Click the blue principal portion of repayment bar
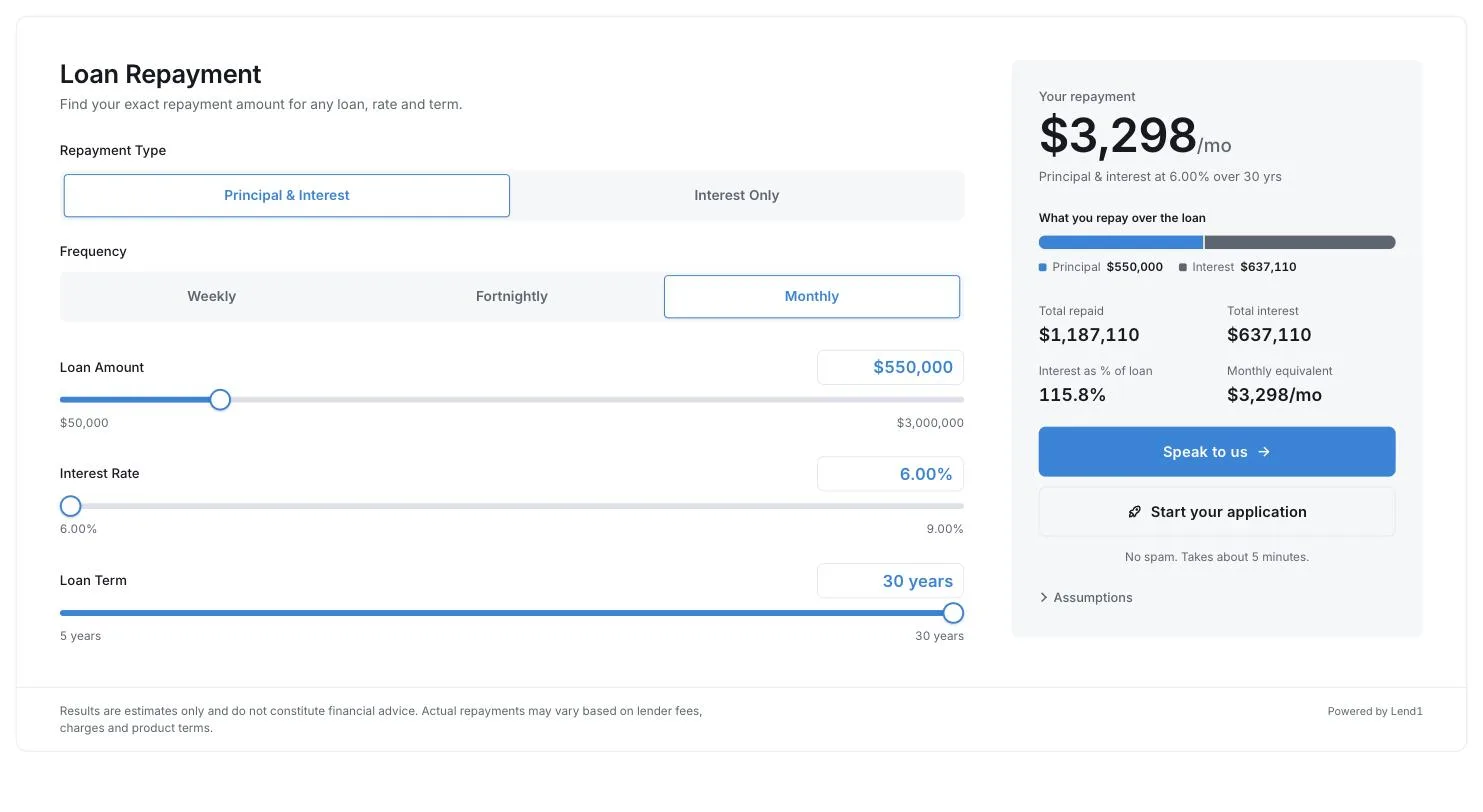Image resolution: width=1483 pixels, height=812 pixels. 1121,242
